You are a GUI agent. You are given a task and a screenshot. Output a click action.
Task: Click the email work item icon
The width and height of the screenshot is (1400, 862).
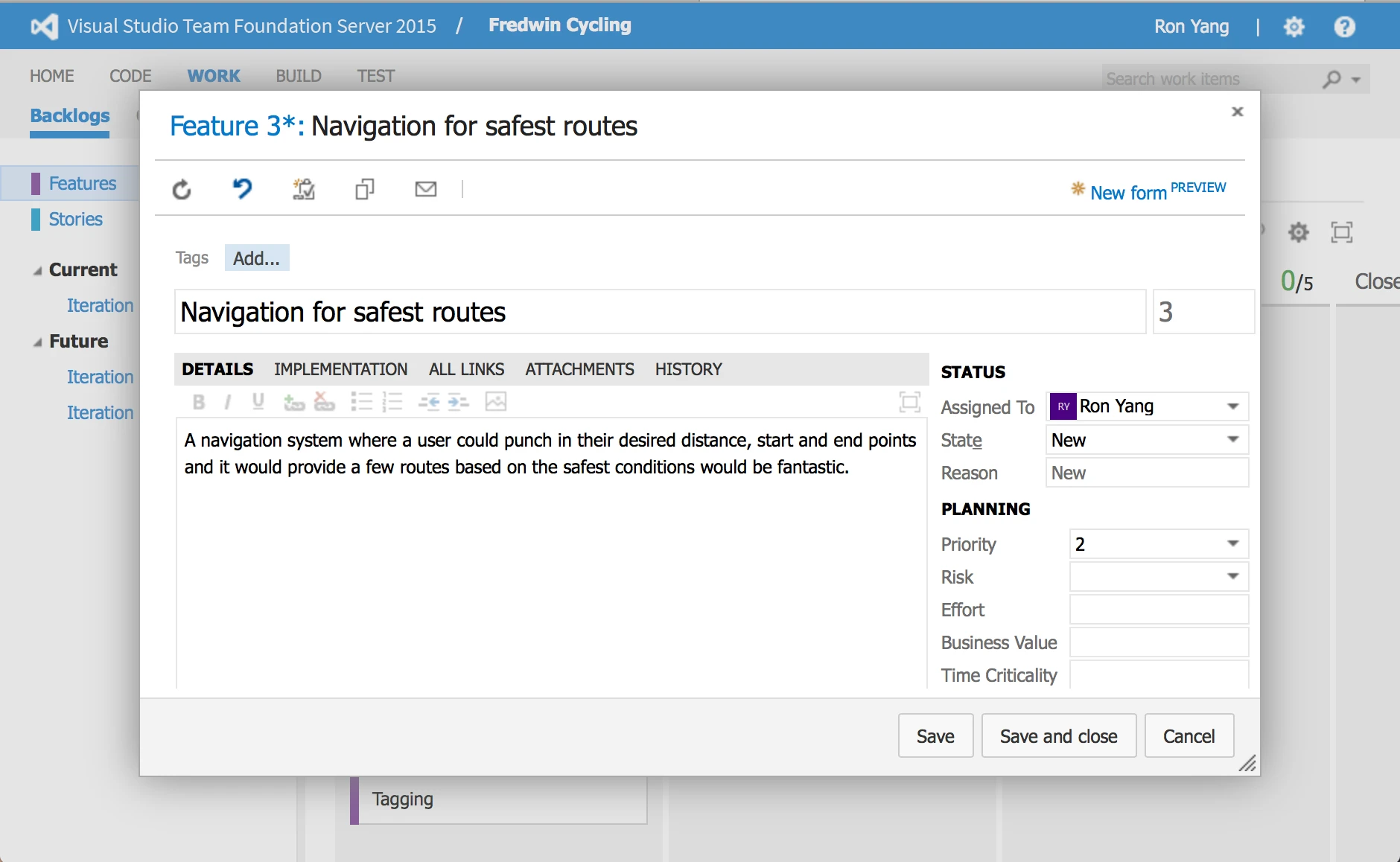point(425,189)
